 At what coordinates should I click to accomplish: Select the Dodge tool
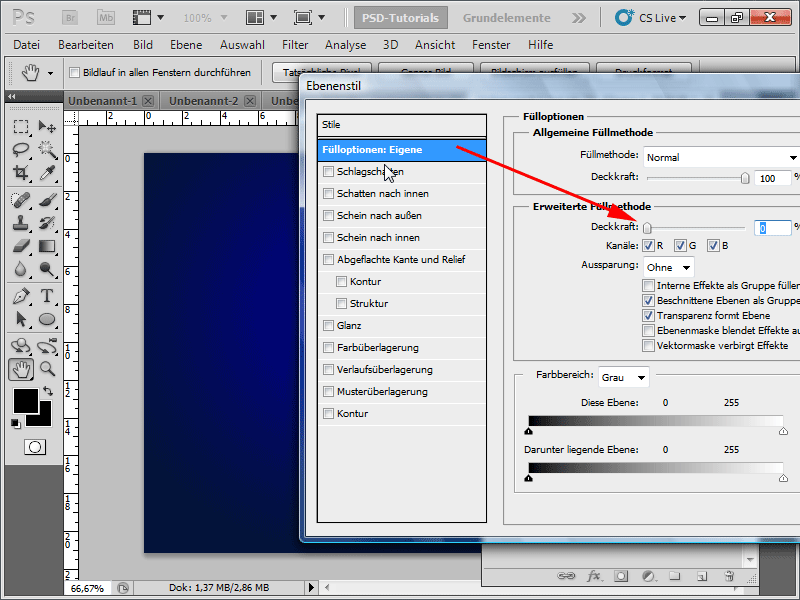tap(47, 269)
